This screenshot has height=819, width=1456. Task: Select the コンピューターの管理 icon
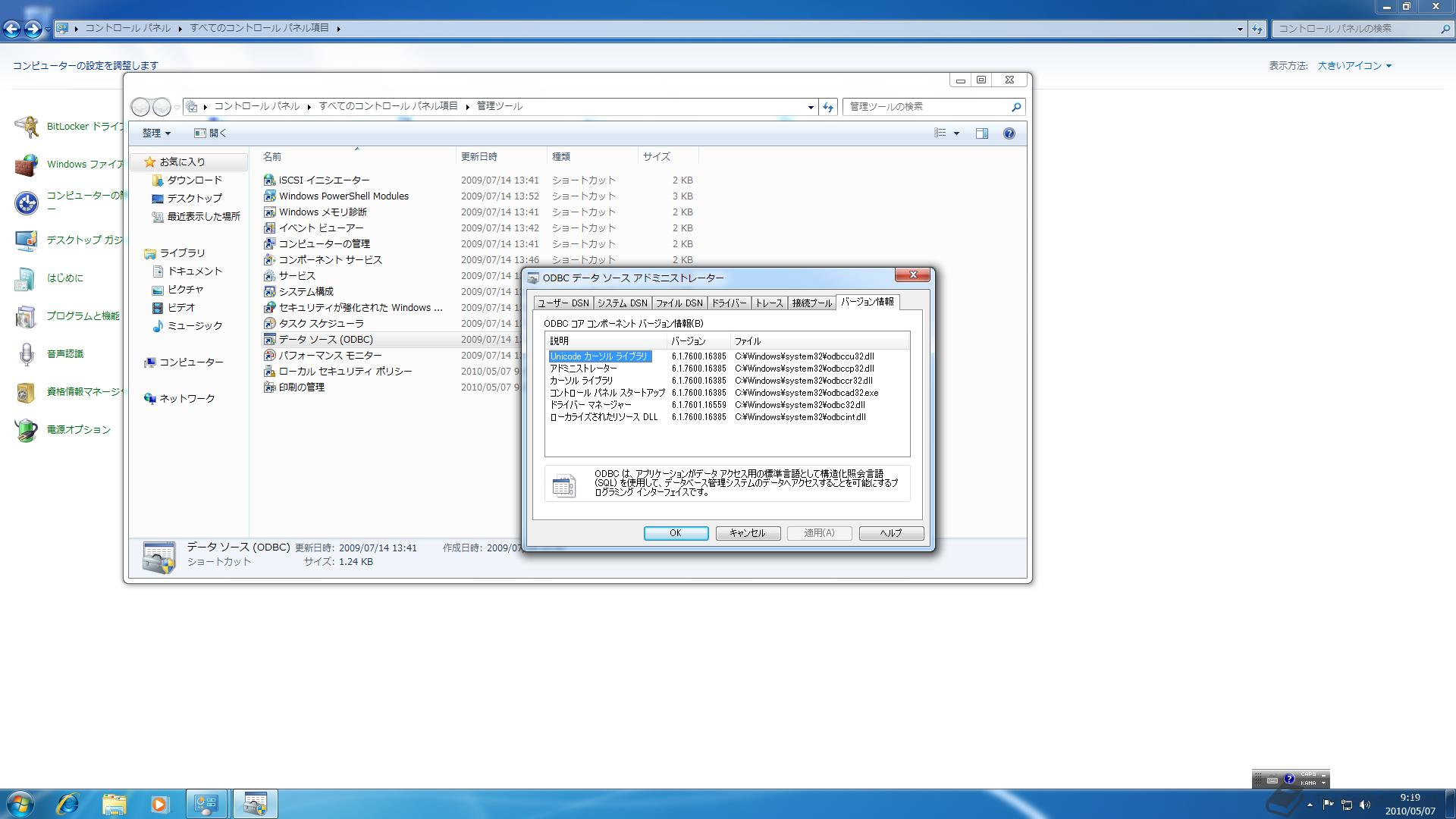269,244
